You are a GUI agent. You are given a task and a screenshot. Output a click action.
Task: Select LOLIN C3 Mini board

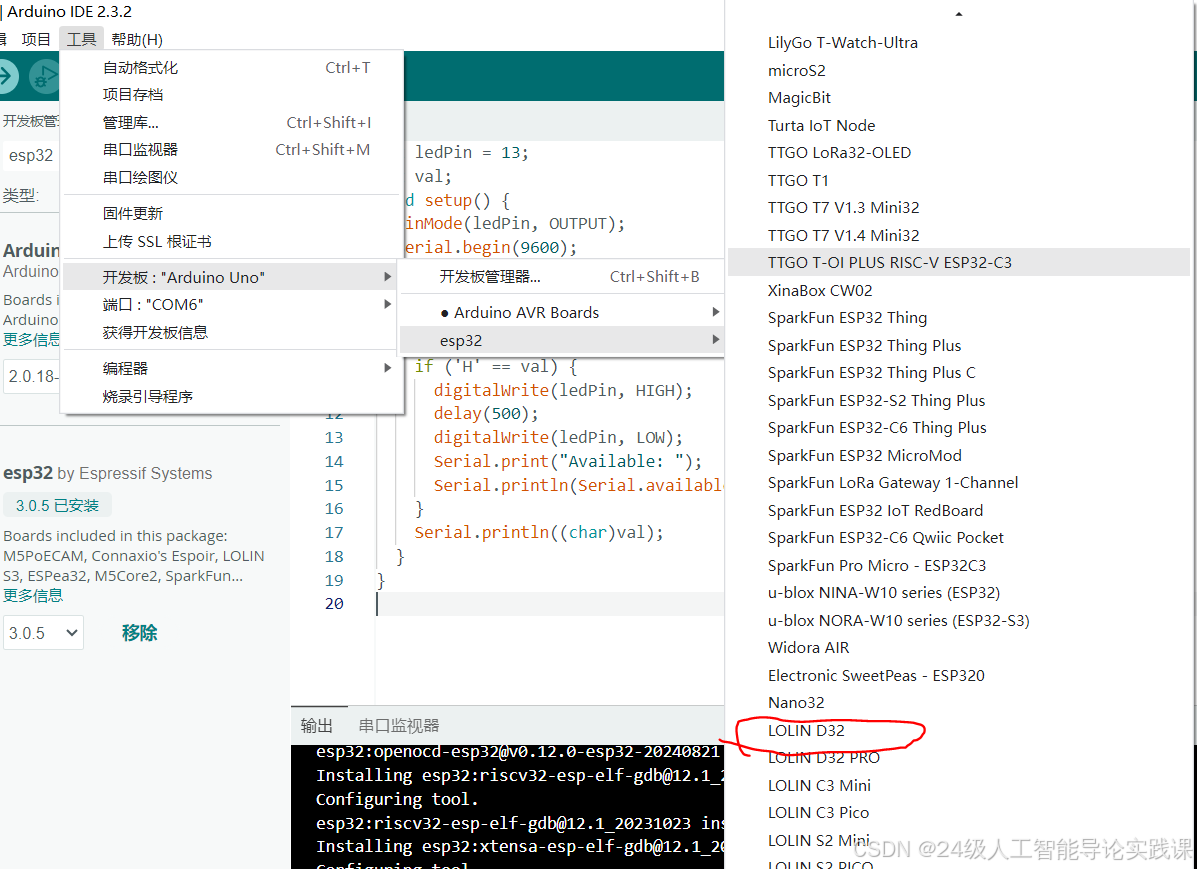[x=958, y=785]
